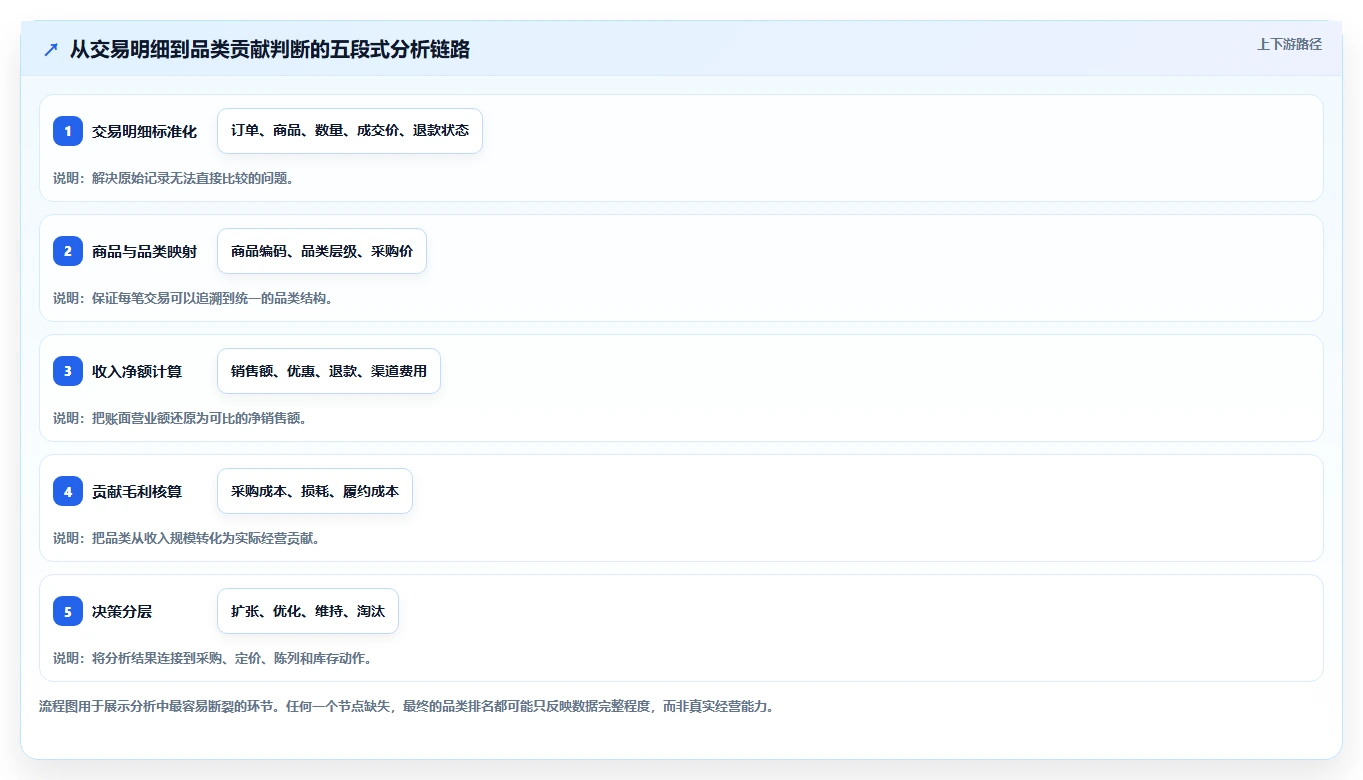Select the 收入净额计算 step name
This screenshot has width=1363, height=780.
137,371
